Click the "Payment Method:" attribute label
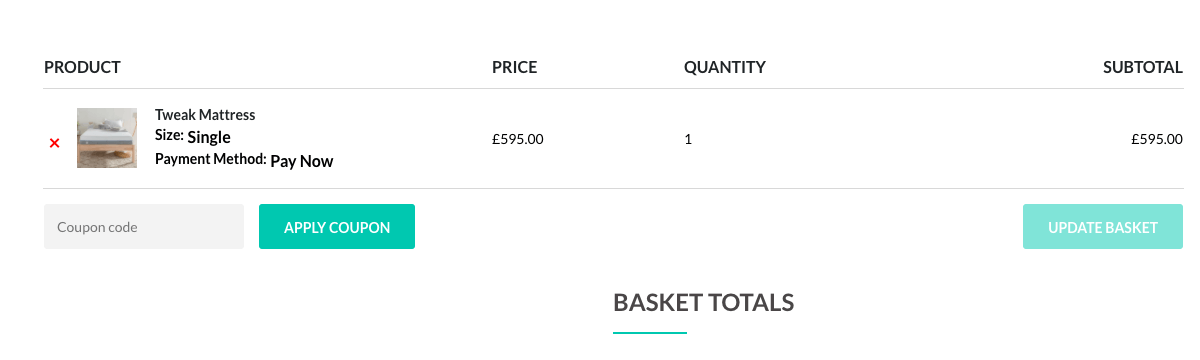 tap(211, 158)
